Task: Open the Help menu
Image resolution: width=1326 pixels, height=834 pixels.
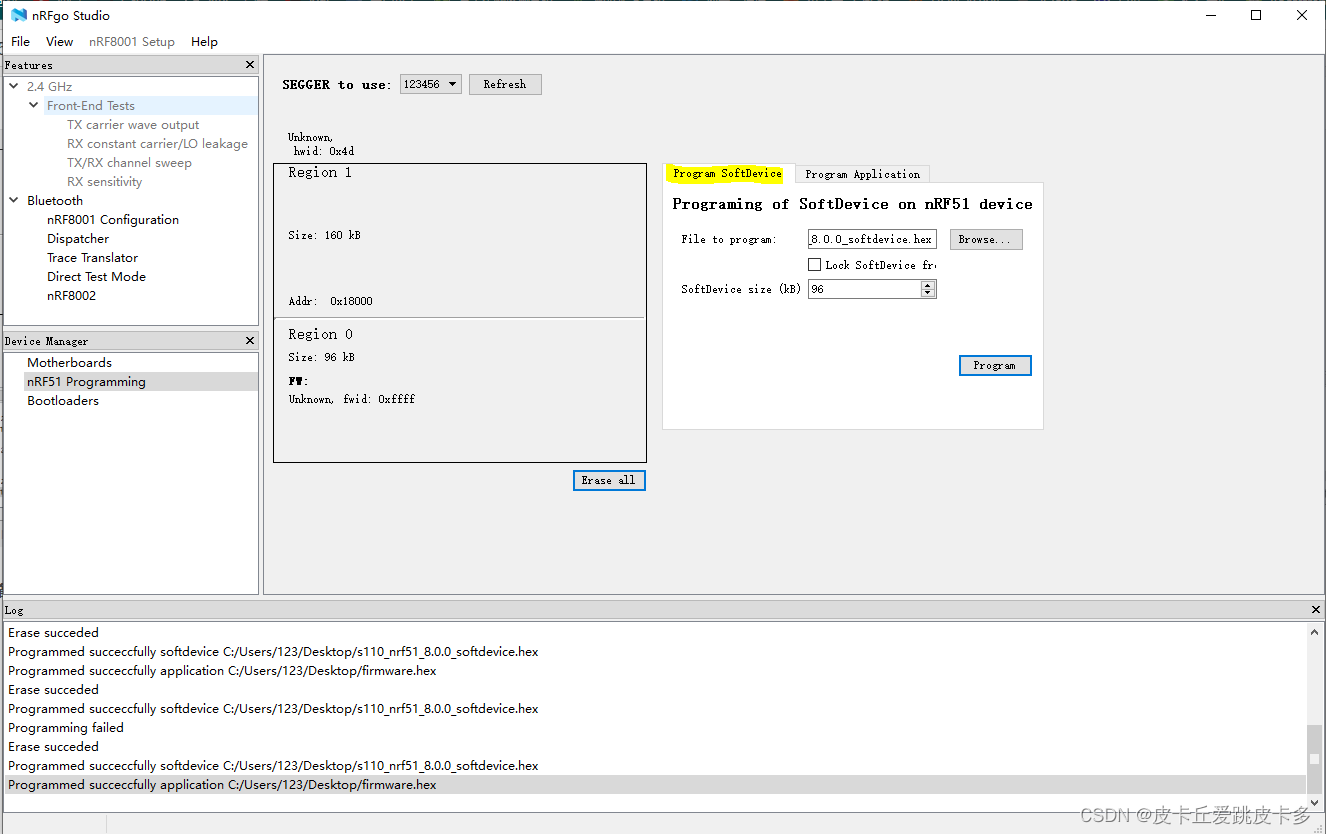Action: point(204,41)
